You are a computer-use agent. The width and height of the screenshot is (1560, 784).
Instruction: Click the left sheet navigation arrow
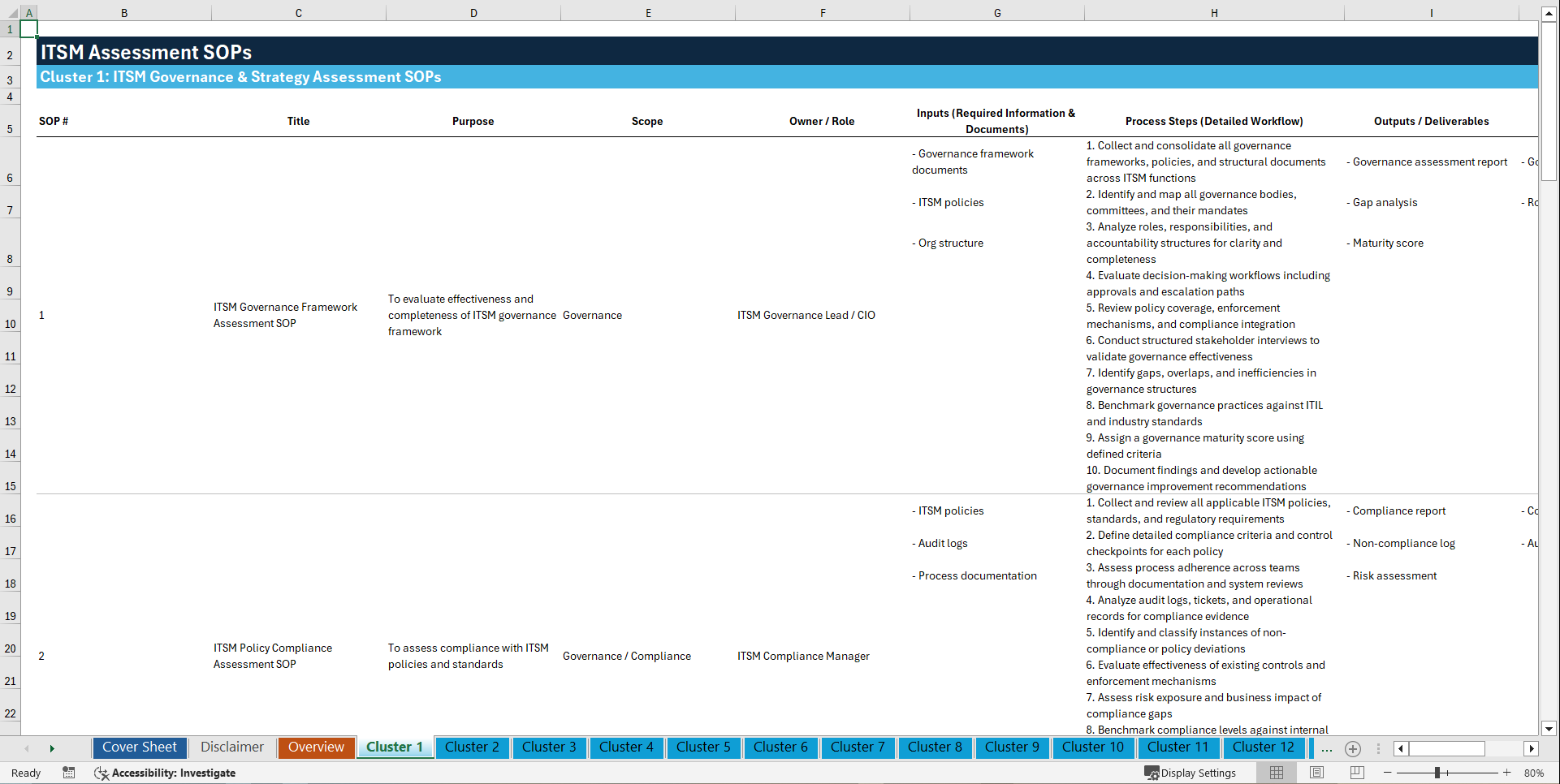[x=27, y=748]
